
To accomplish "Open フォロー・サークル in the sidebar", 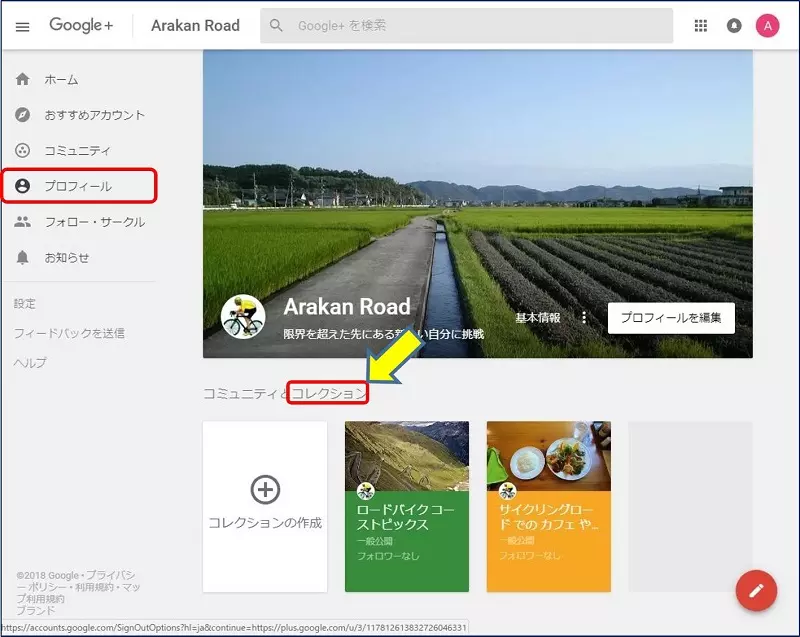I will click(95, 222).
